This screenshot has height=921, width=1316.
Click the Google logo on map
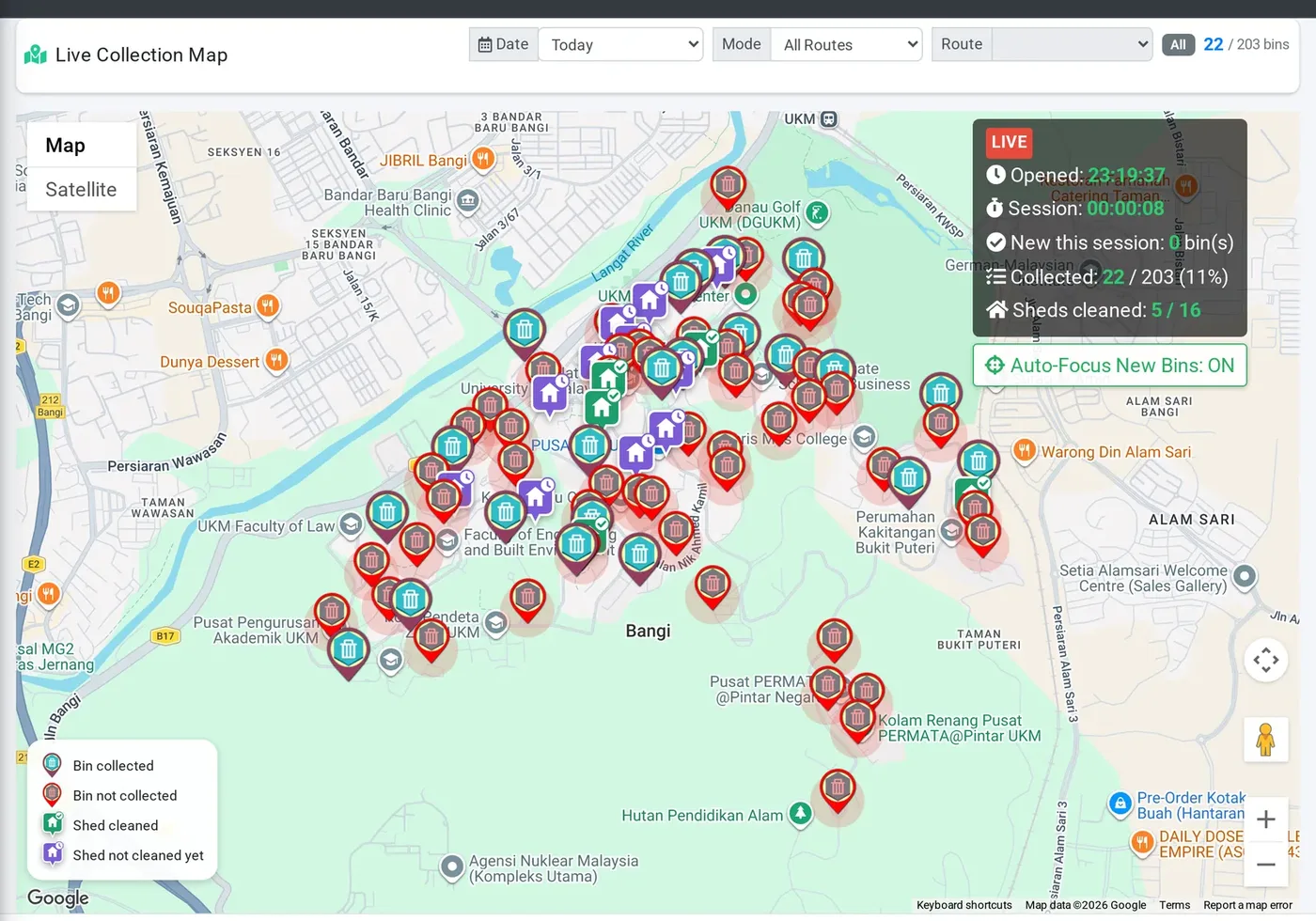coord(58,898)
